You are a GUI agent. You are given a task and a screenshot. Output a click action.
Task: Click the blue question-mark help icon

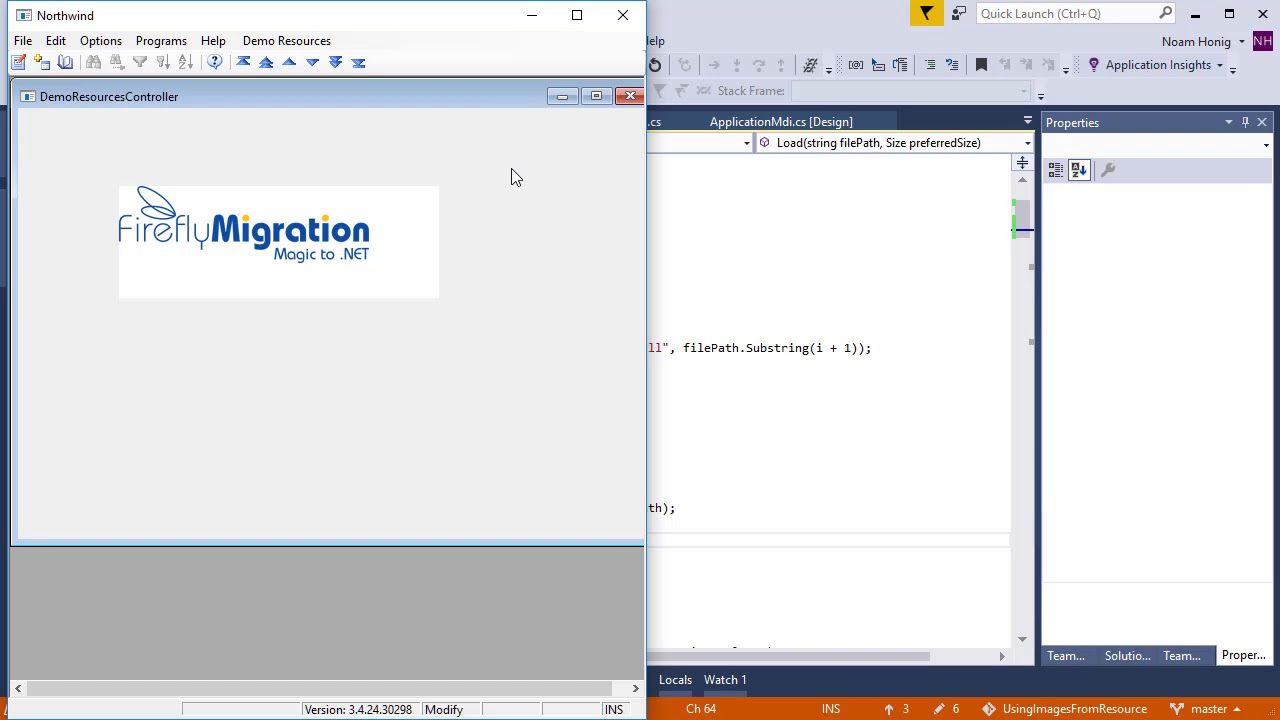215,62
